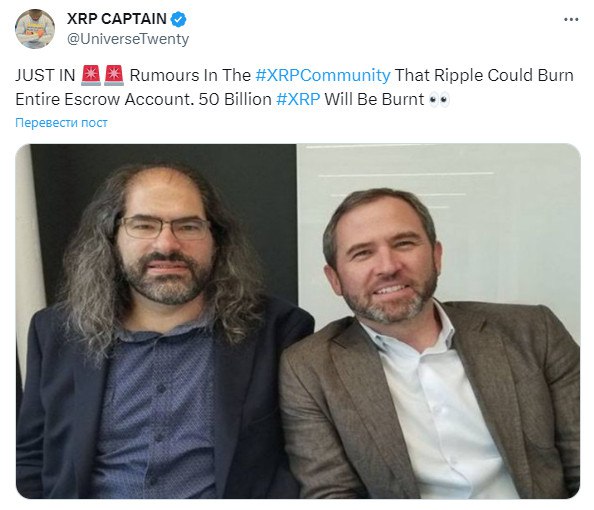
Task: Click the phrase Entire Escrow Account
Action: pyautogui.click(x=103, y=99)
